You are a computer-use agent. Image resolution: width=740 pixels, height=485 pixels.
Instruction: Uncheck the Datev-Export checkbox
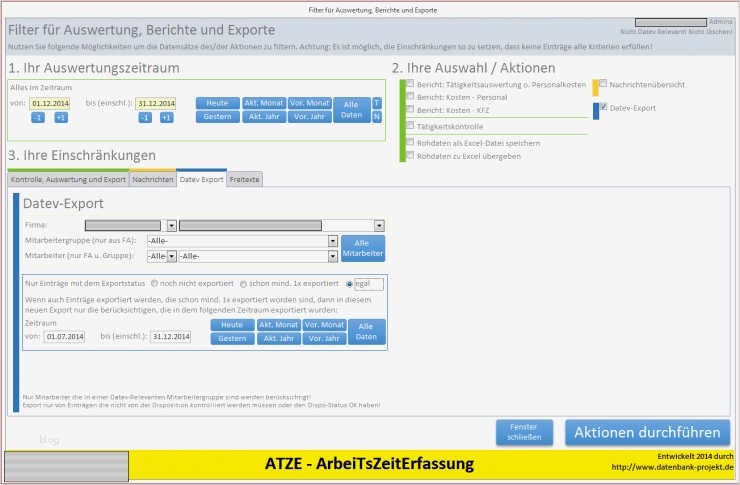tap(603, 107)
